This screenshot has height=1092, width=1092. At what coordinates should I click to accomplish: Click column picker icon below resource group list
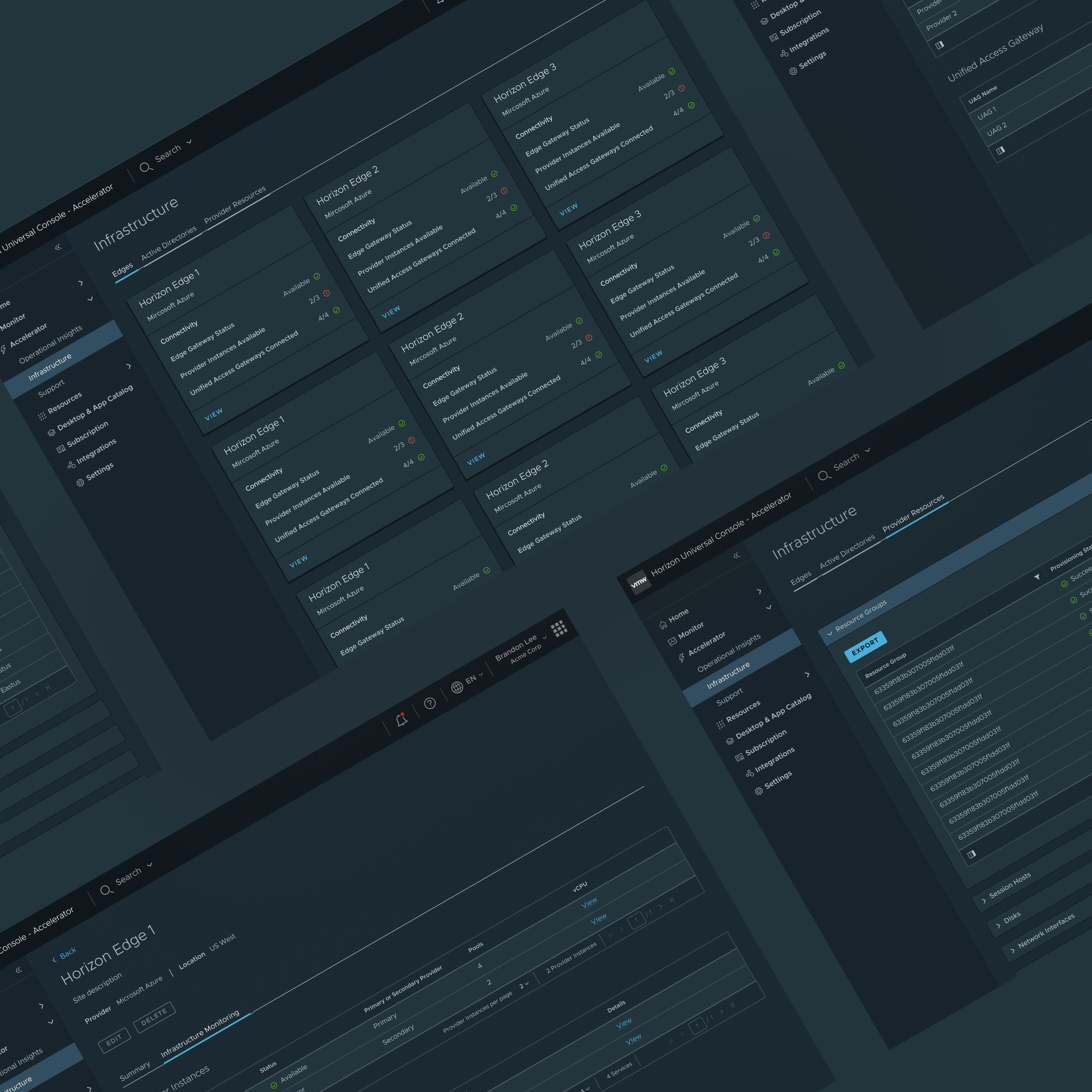[971, 854]
